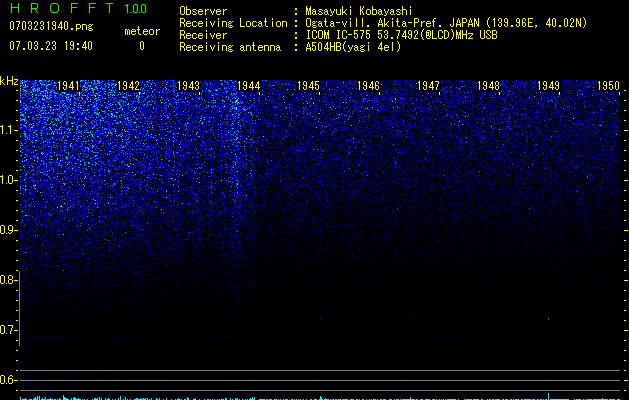
Task: Click the 1941 time marker
Action: [x=68, y=86]
